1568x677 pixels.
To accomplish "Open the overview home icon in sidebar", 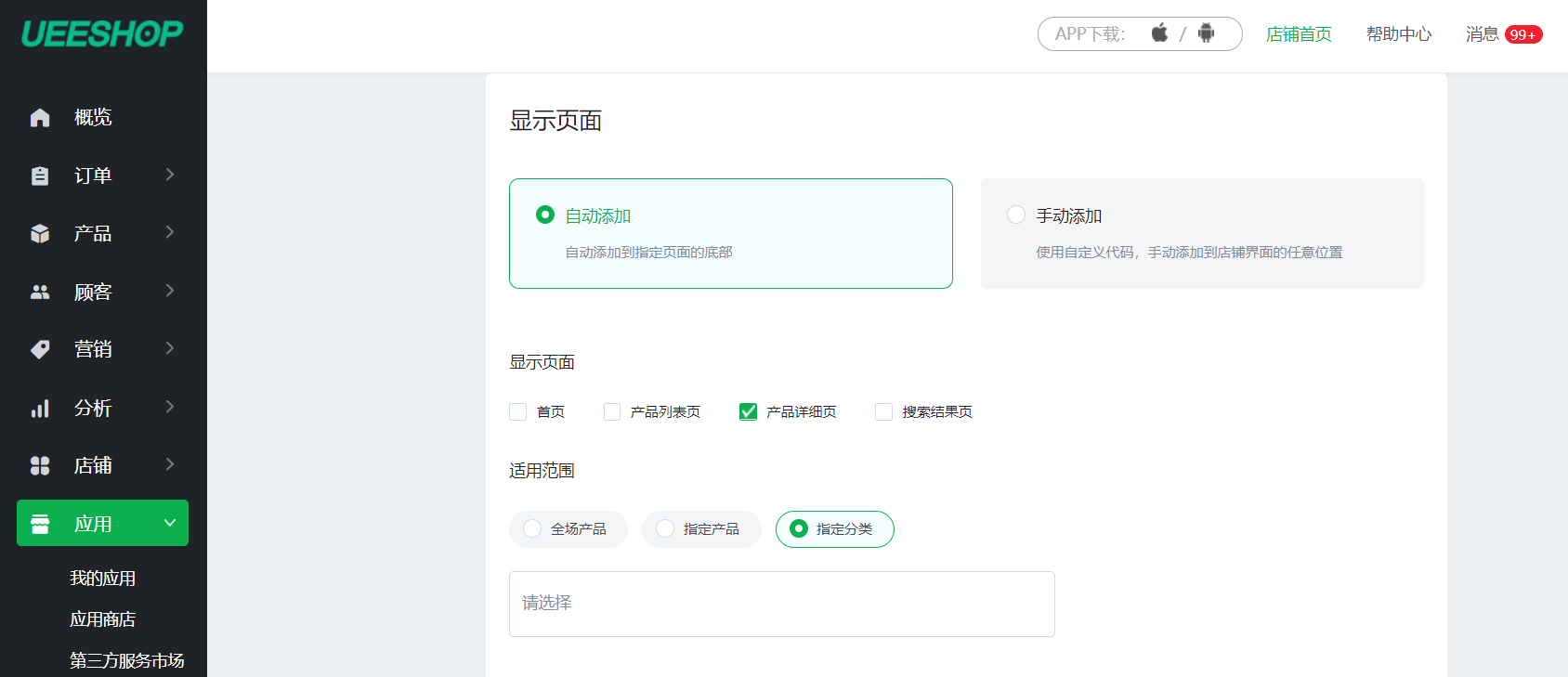I will click(40, 118).
